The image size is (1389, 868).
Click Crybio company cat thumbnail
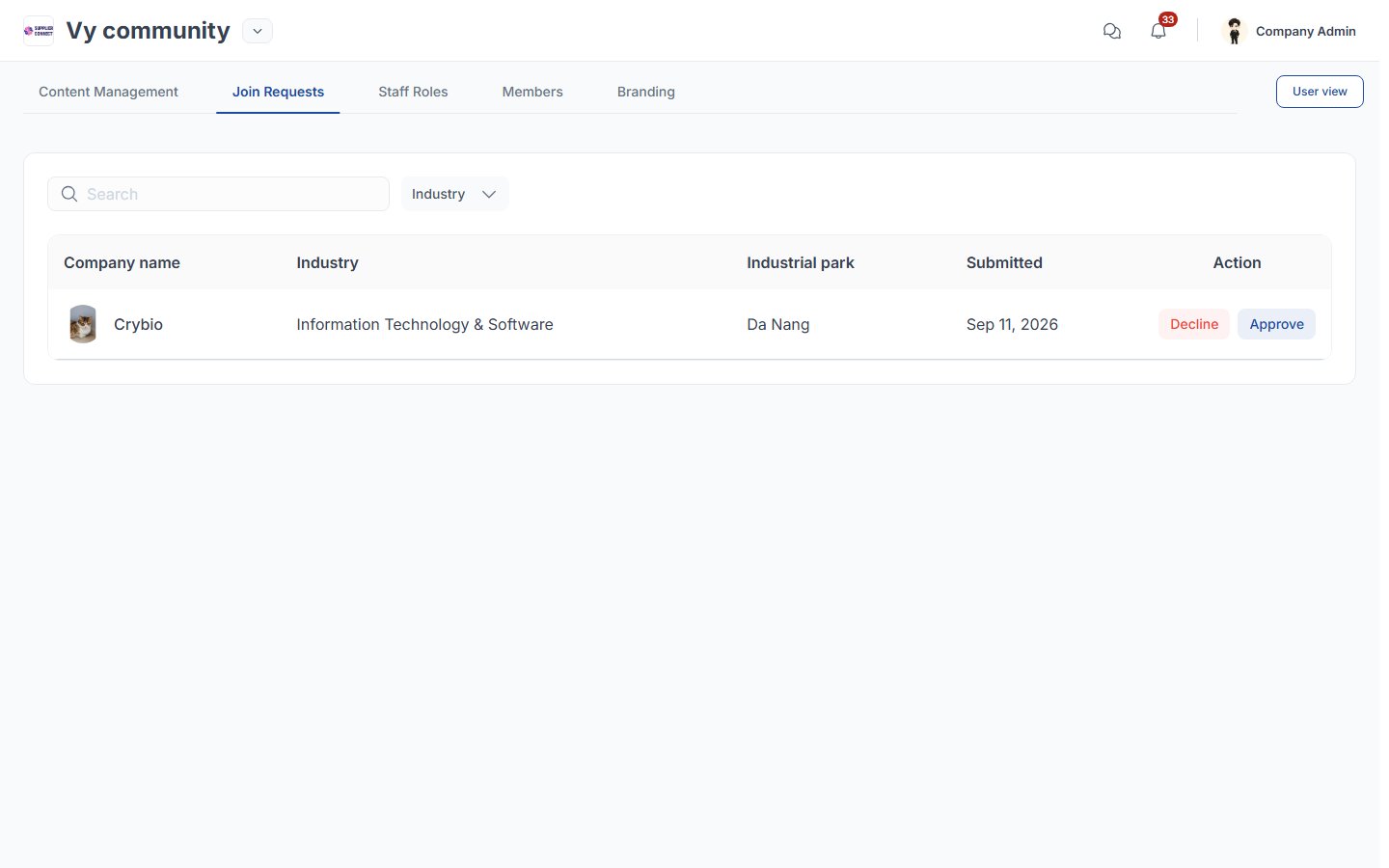[x=83, y=324]
